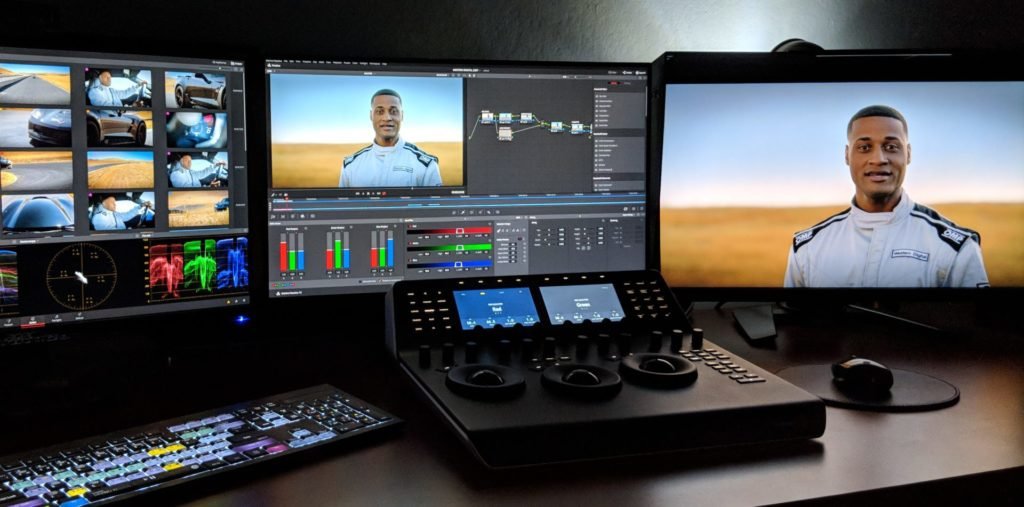
Task: Adjust the red qualifier range slider handle
Action: [458, 231]
